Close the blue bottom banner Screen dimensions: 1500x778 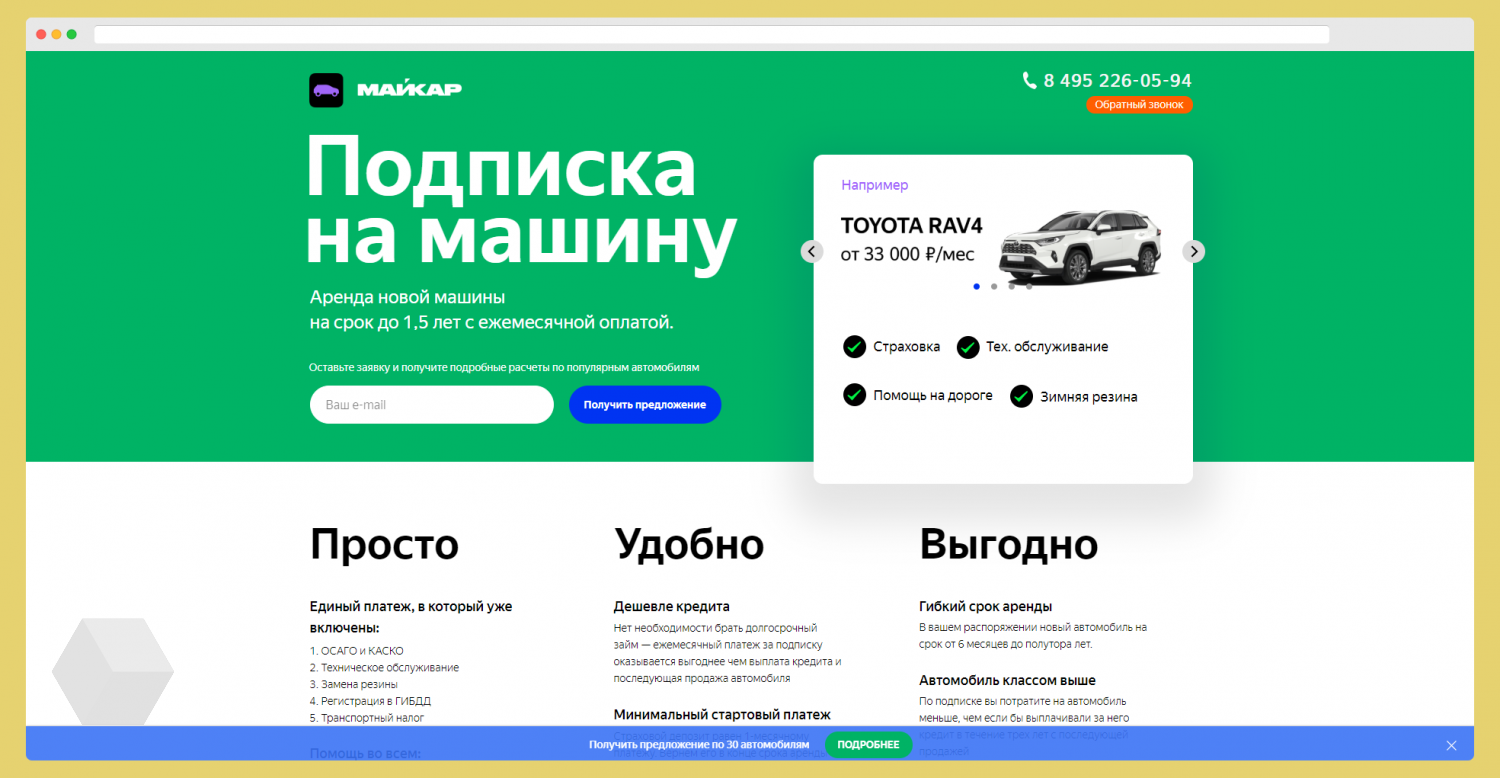1451,745
